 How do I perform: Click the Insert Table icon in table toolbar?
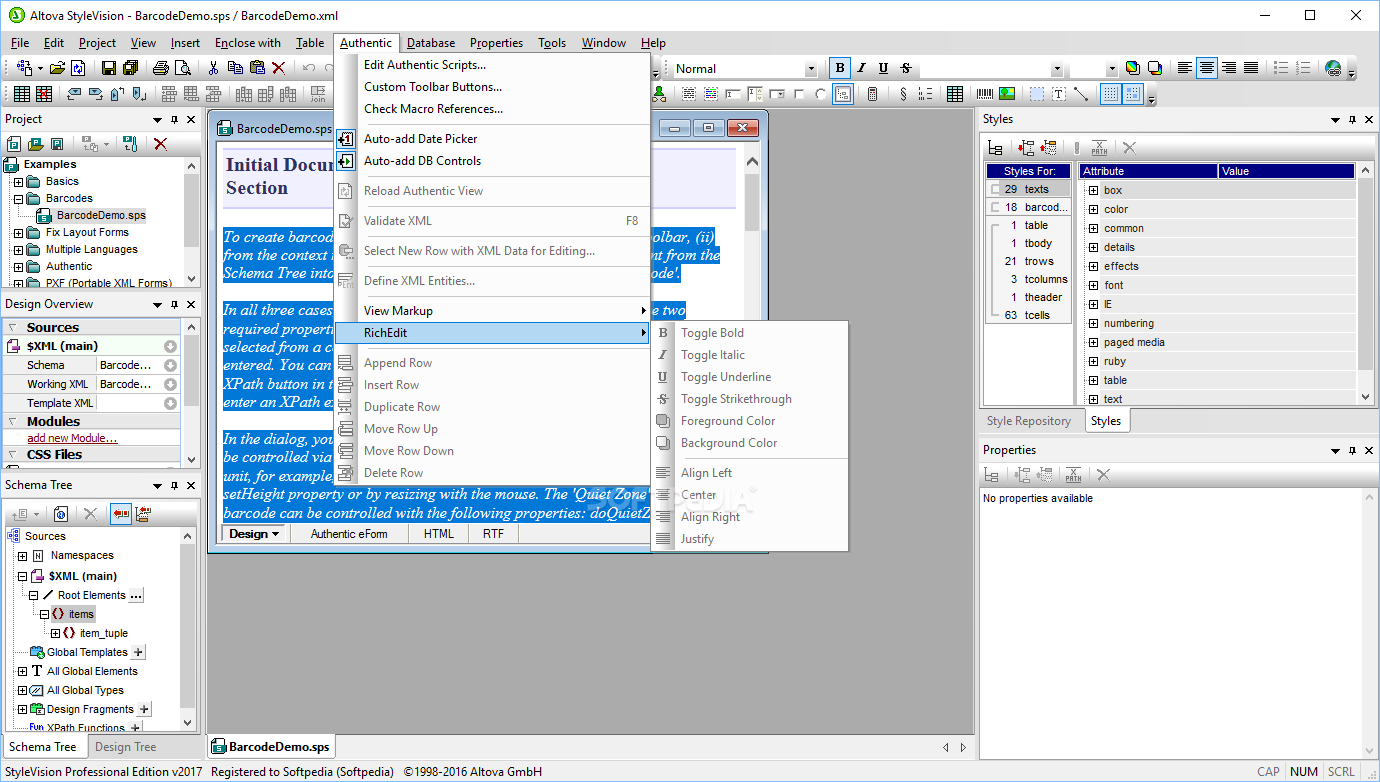(22, 94)
